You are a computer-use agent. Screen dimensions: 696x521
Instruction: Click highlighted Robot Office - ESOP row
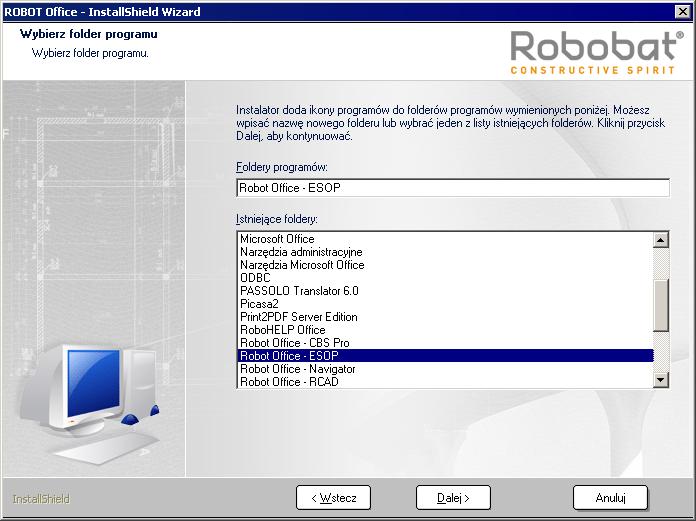point(446,356)
